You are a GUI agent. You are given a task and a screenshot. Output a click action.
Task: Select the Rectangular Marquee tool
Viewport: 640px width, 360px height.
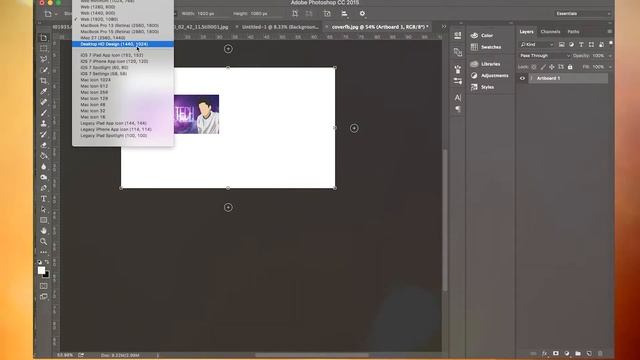[44, 48]
